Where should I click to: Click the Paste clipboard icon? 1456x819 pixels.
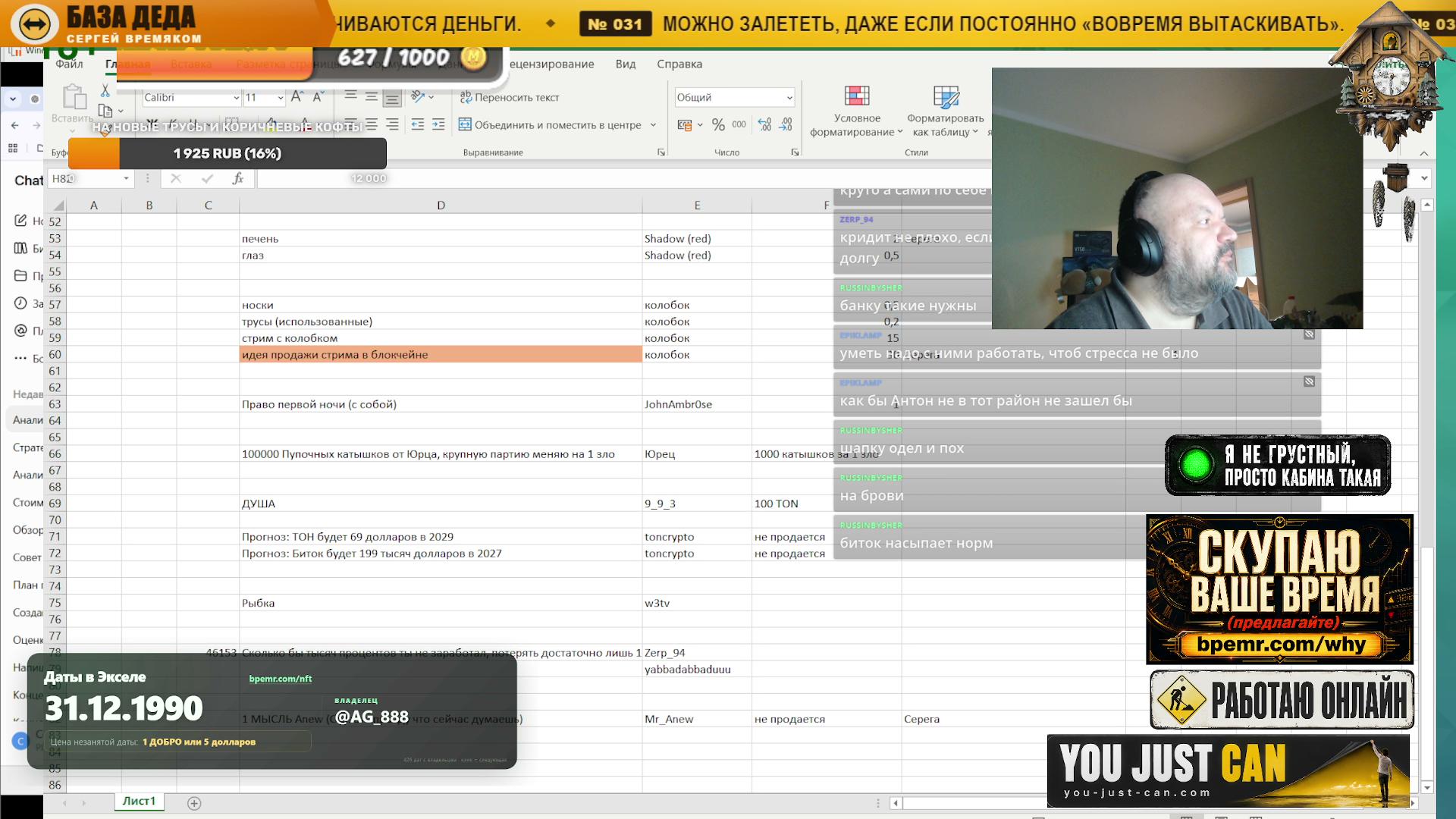pyautogui.click(x=74, y=97)
